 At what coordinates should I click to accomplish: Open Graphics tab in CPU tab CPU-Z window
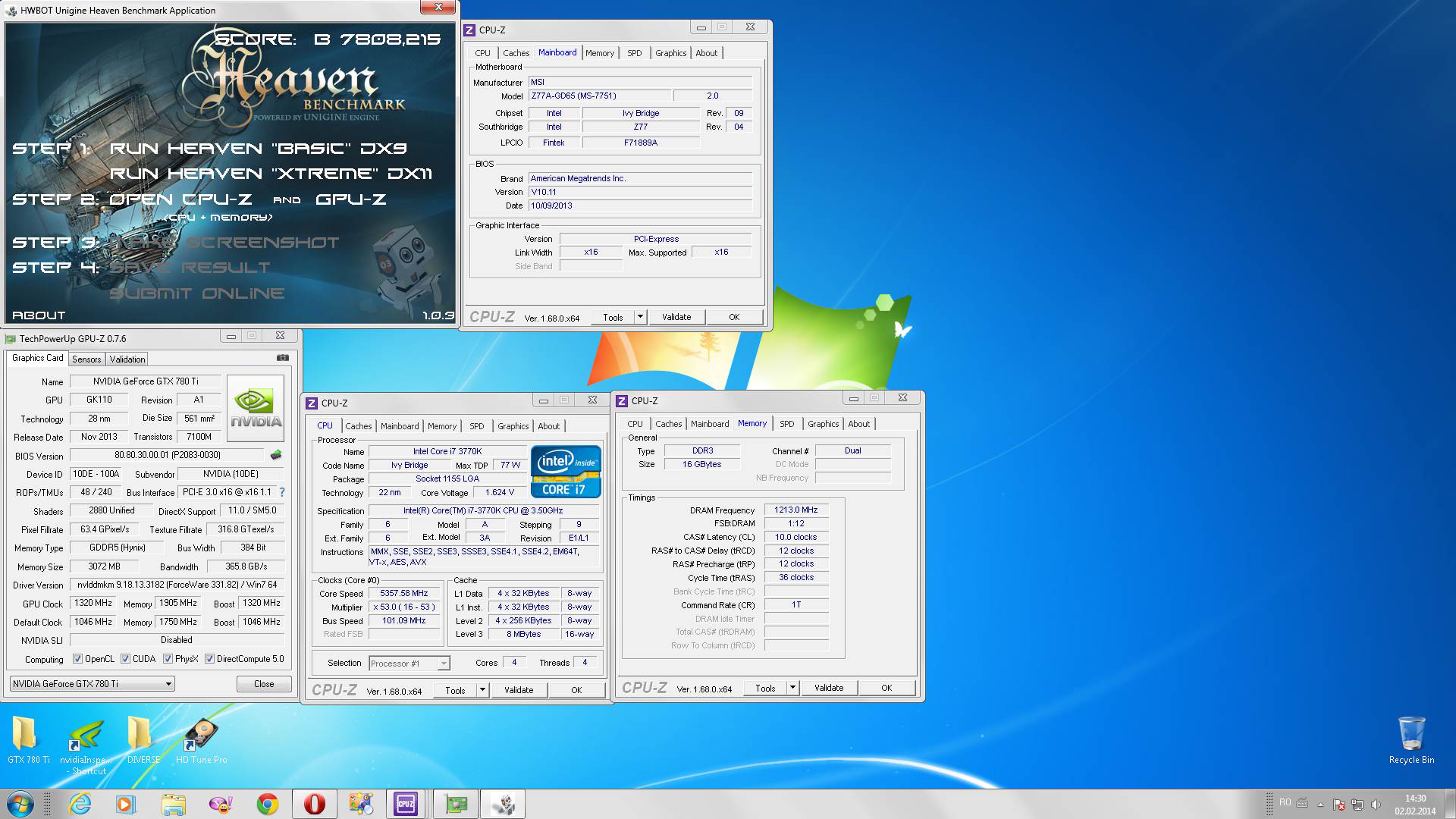point(513,426)
